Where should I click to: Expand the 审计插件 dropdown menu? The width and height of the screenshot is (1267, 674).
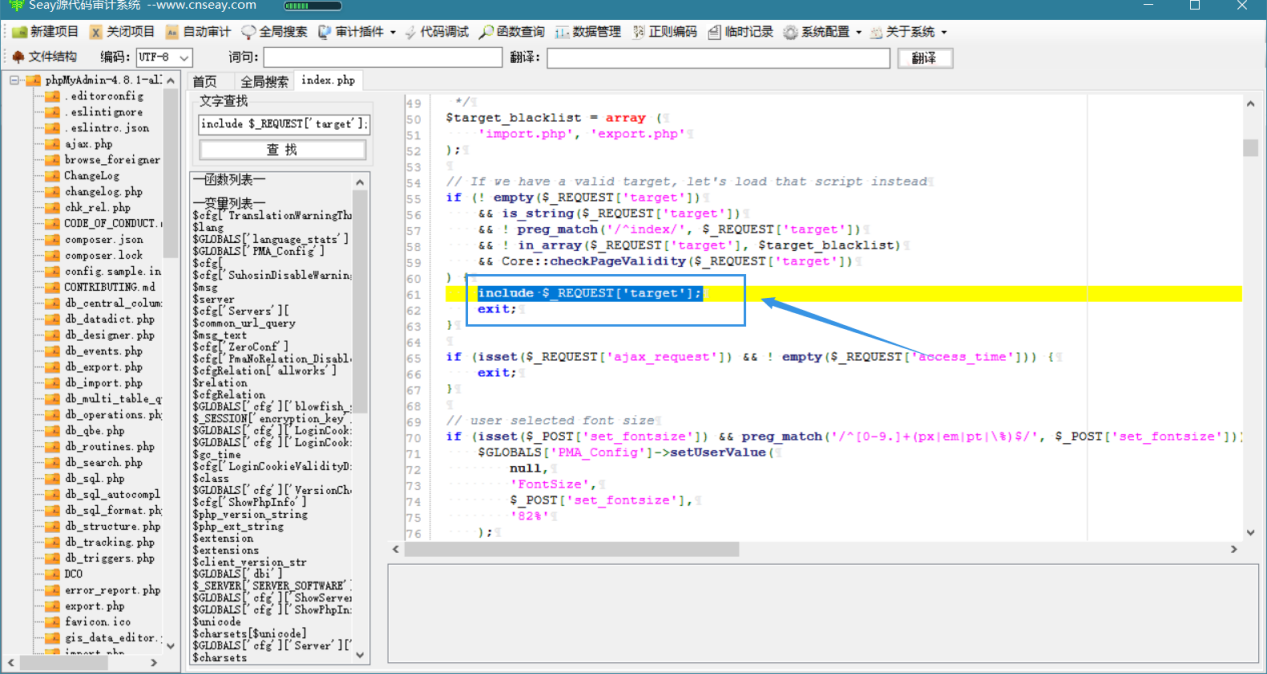(356, 32)
